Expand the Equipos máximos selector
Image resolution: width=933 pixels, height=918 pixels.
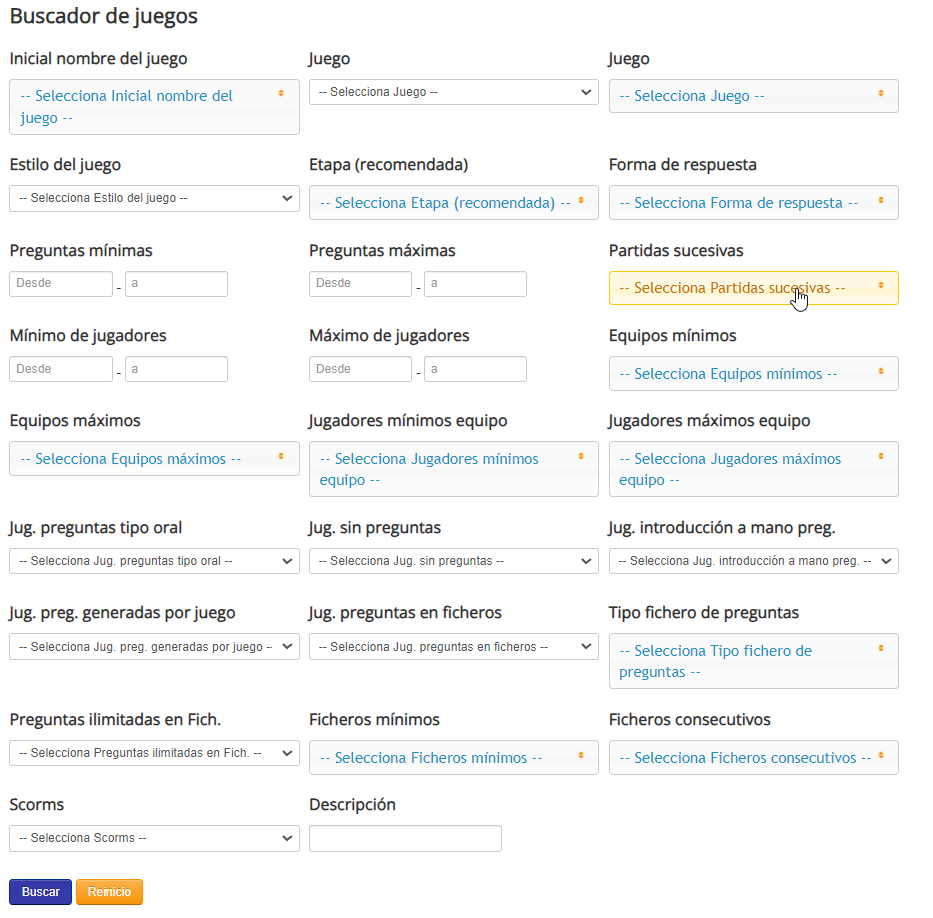(x=154, y=459)
